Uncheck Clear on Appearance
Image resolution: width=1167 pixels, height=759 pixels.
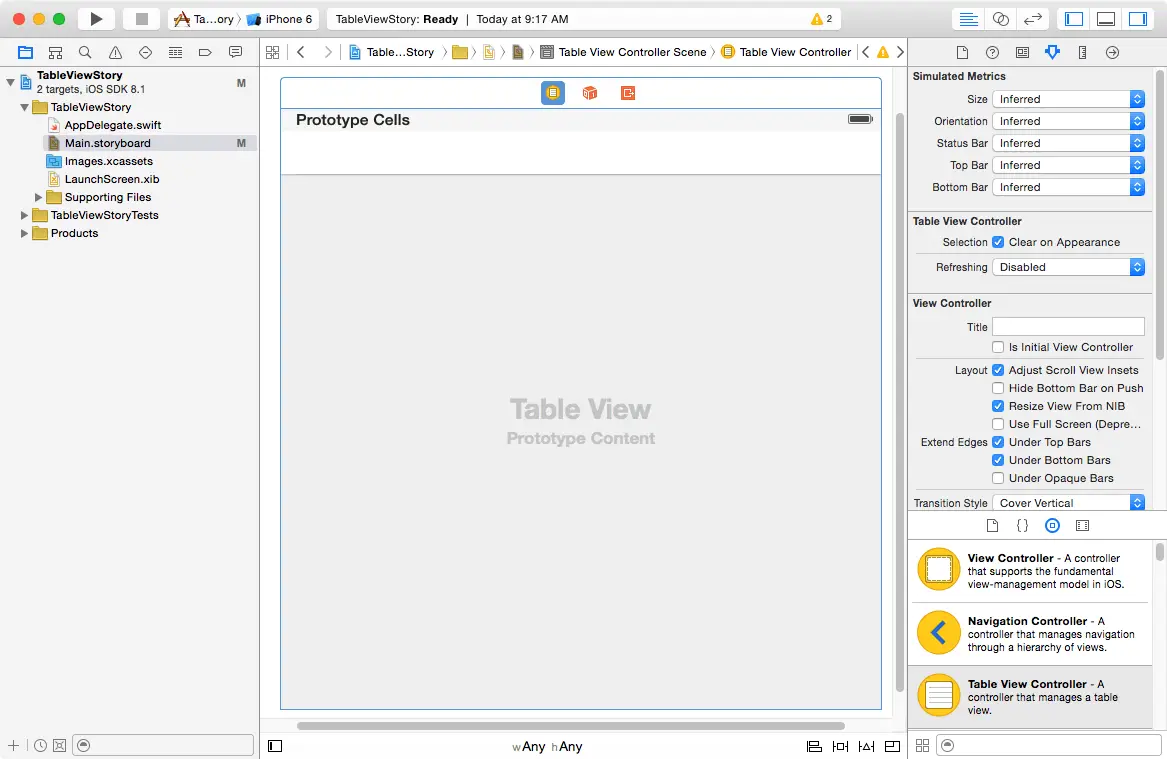[x=998, y=242]
